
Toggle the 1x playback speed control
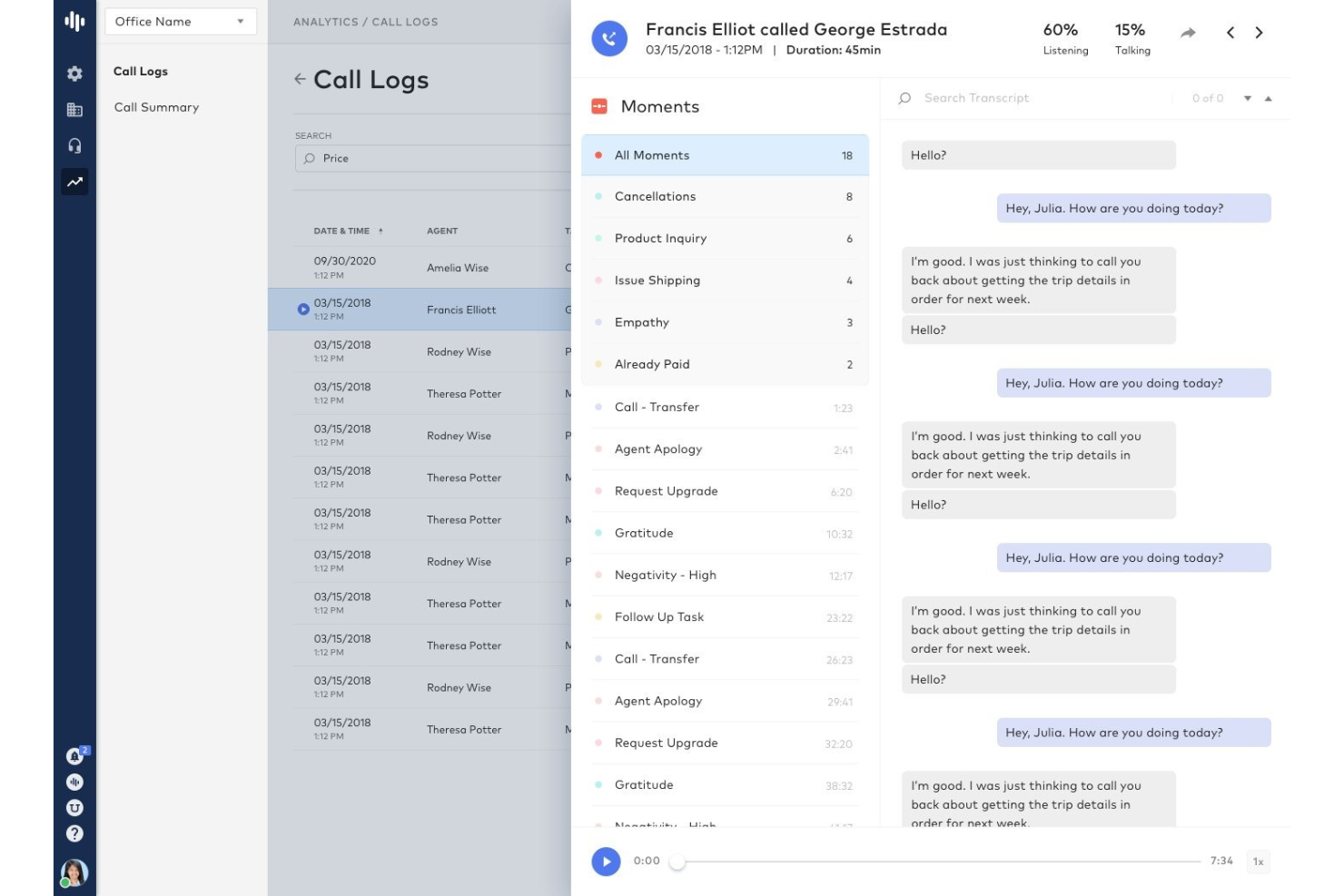click(x=1258, y=862)
